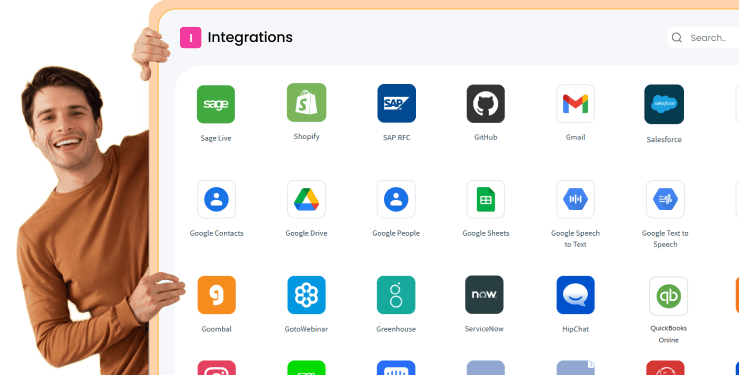Image resolution: width=739 pixels, height=375 pixels.
Task: Click the Sage Live label
Action: point(216,138)
